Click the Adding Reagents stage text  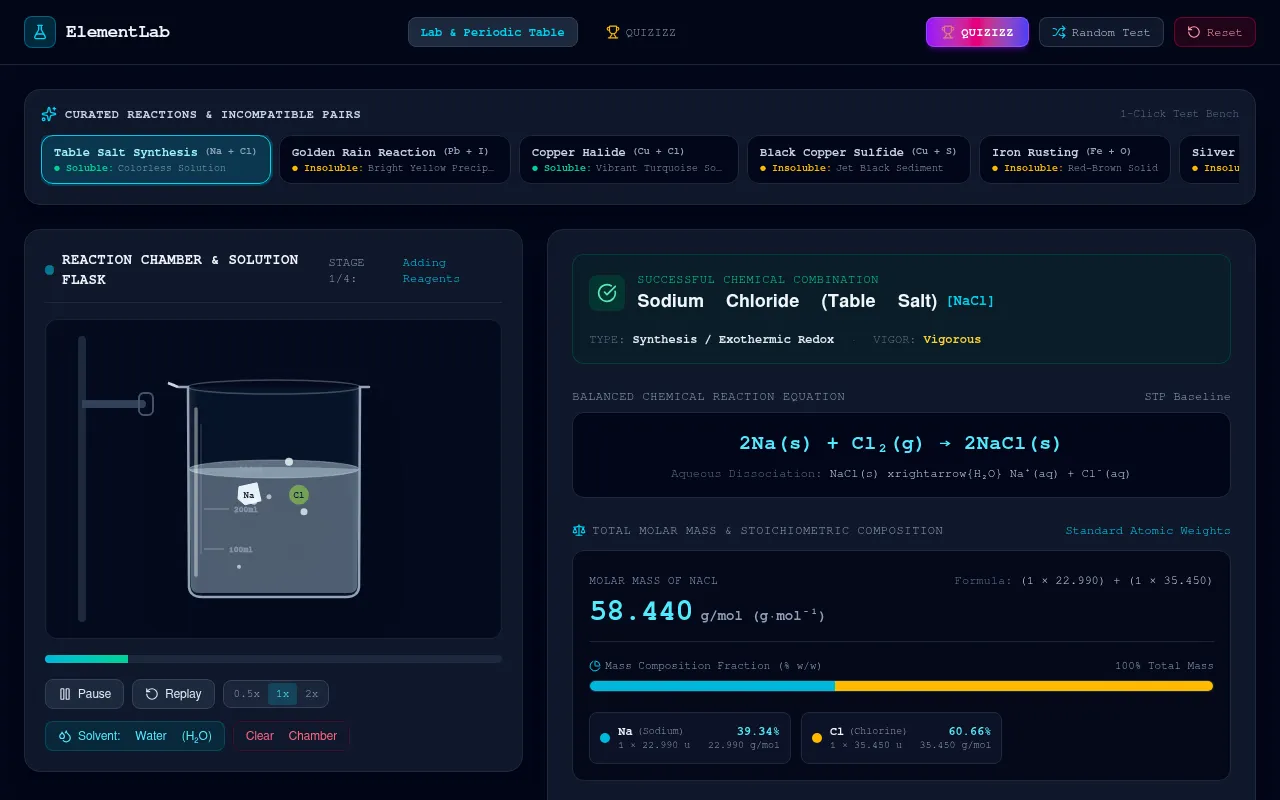pos(431,271)
